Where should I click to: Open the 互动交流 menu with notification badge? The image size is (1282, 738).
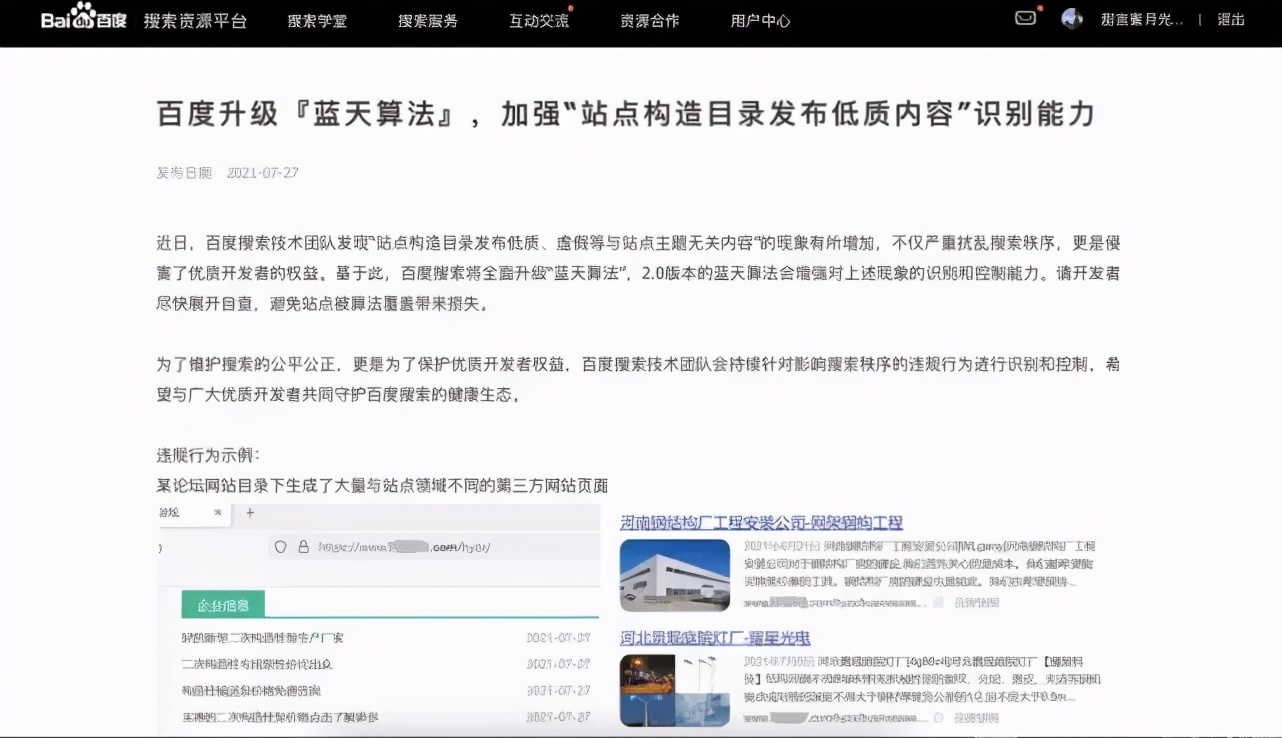click(538, 21)
